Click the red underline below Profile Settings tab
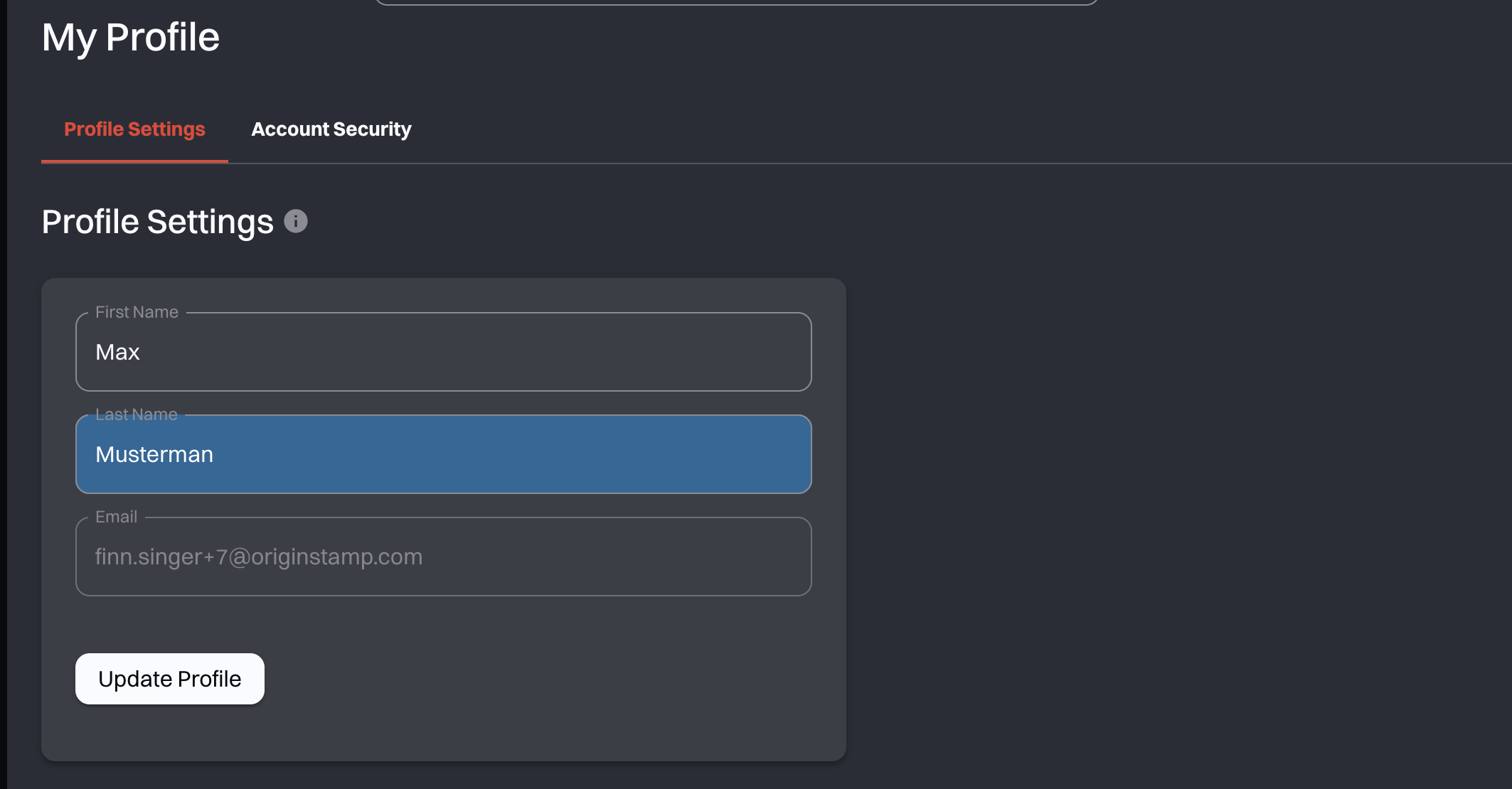Screen dimensions: 1512x789 pos(134,161)
